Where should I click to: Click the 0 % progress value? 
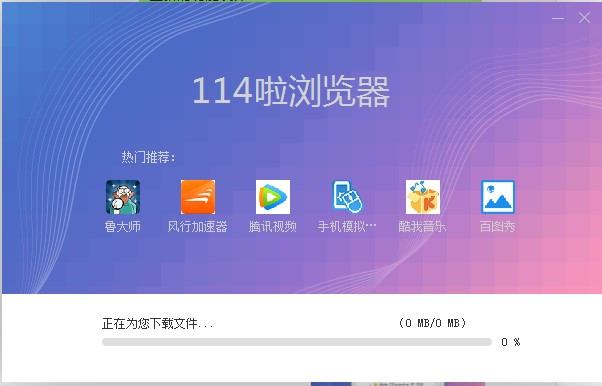[511, 342]
